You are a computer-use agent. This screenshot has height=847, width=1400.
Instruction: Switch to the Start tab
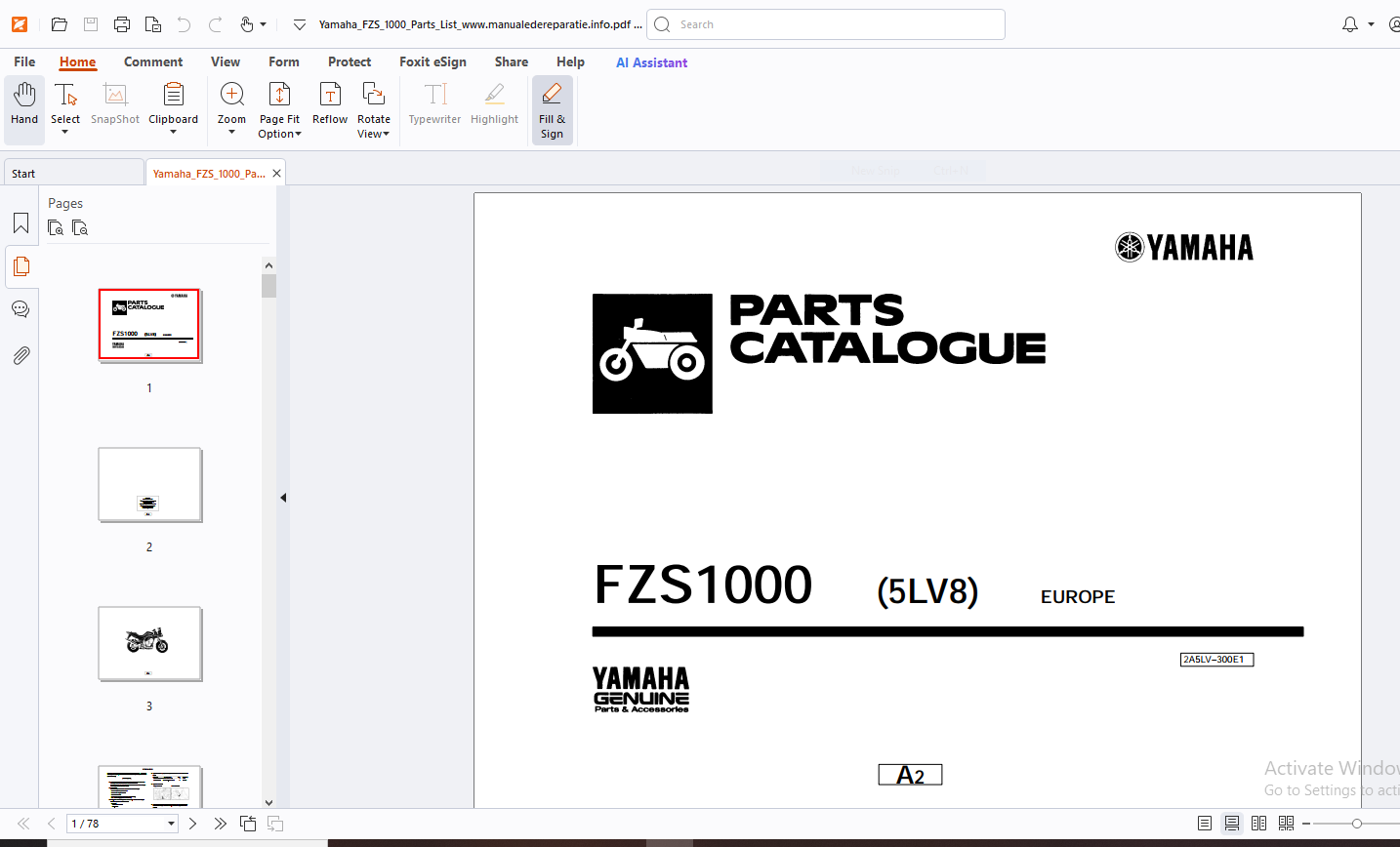pos(73,173)
